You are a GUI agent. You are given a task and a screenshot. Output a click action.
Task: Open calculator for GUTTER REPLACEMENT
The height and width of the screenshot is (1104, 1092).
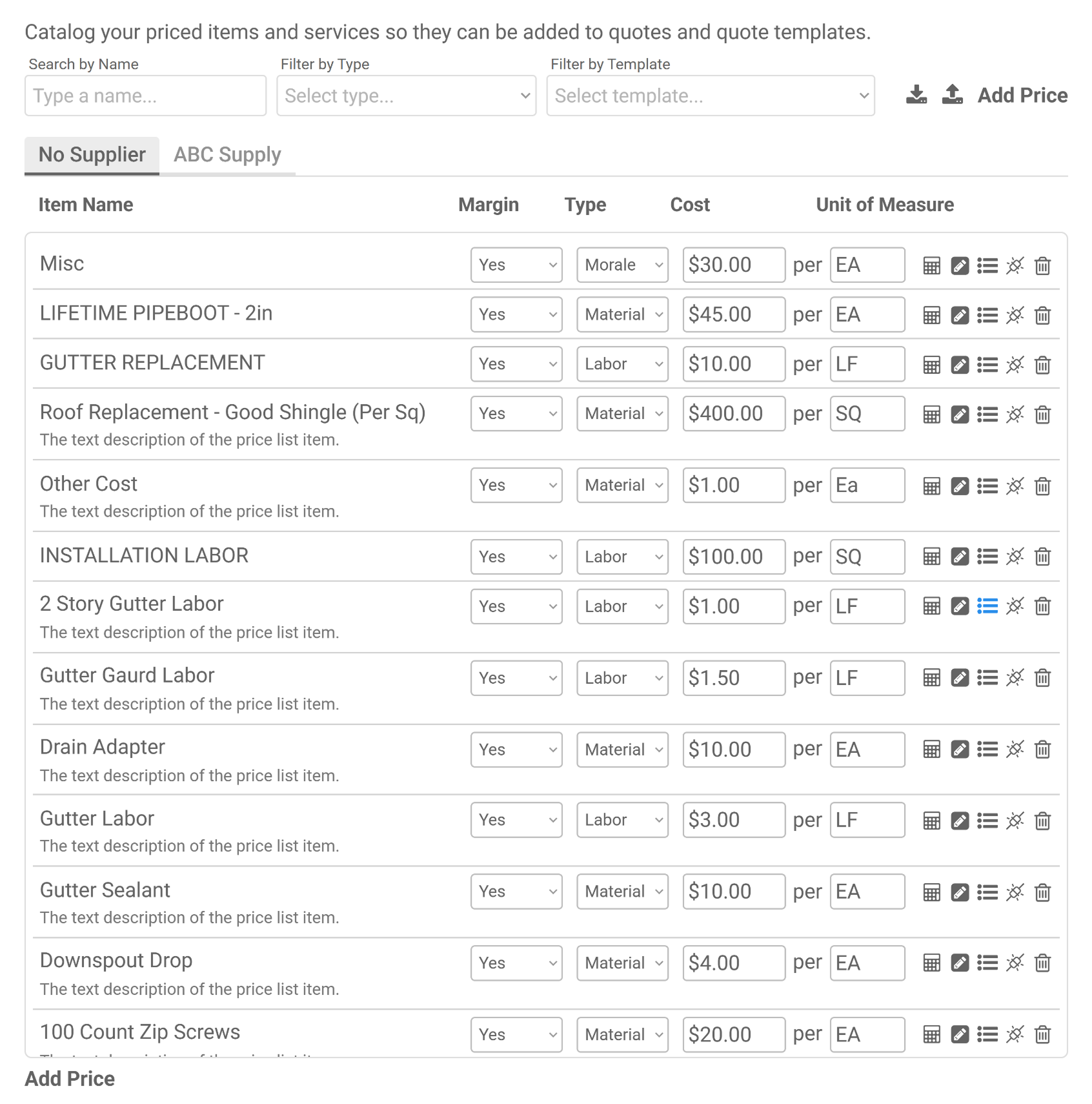pyautogui.click(x=931, y=365)
